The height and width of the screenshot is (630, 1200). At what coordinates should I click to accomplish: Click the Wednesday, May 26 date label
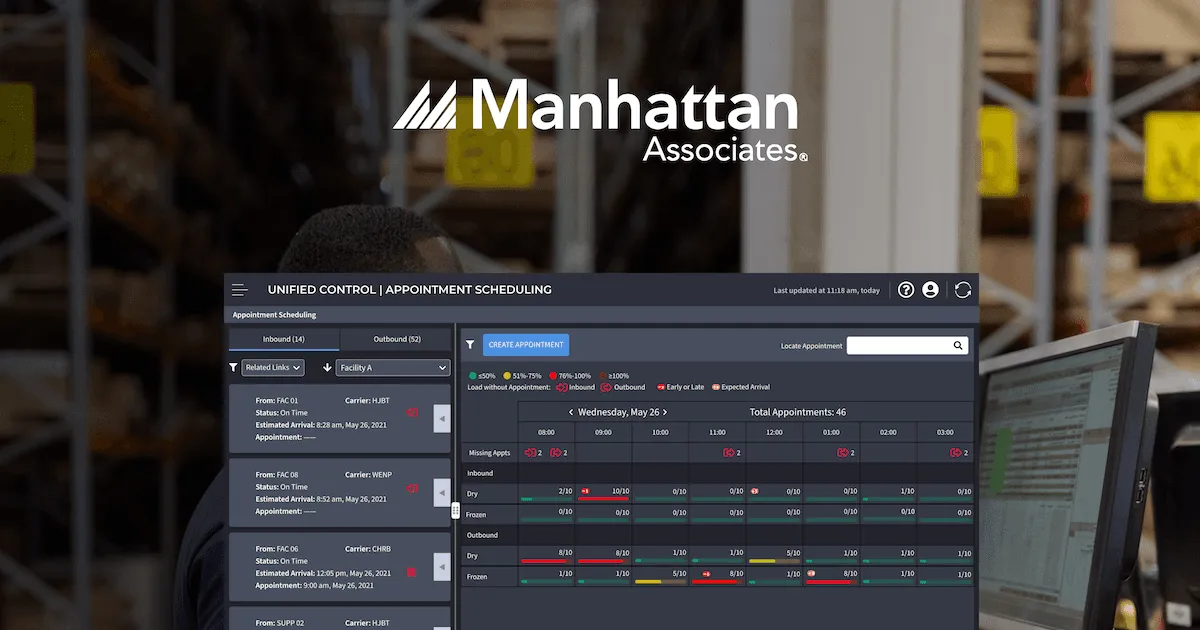click(x=618, y=412)
